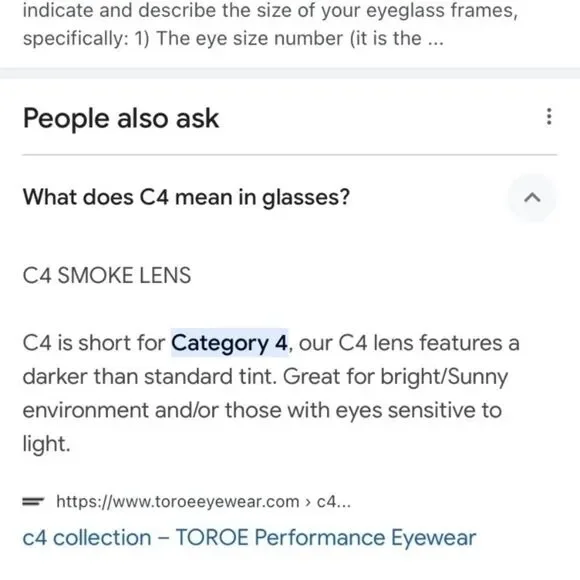This screenshot has width=580, height=580.
Task: Collapse the C4 glasses question chevron
Action: coord(532,198)
